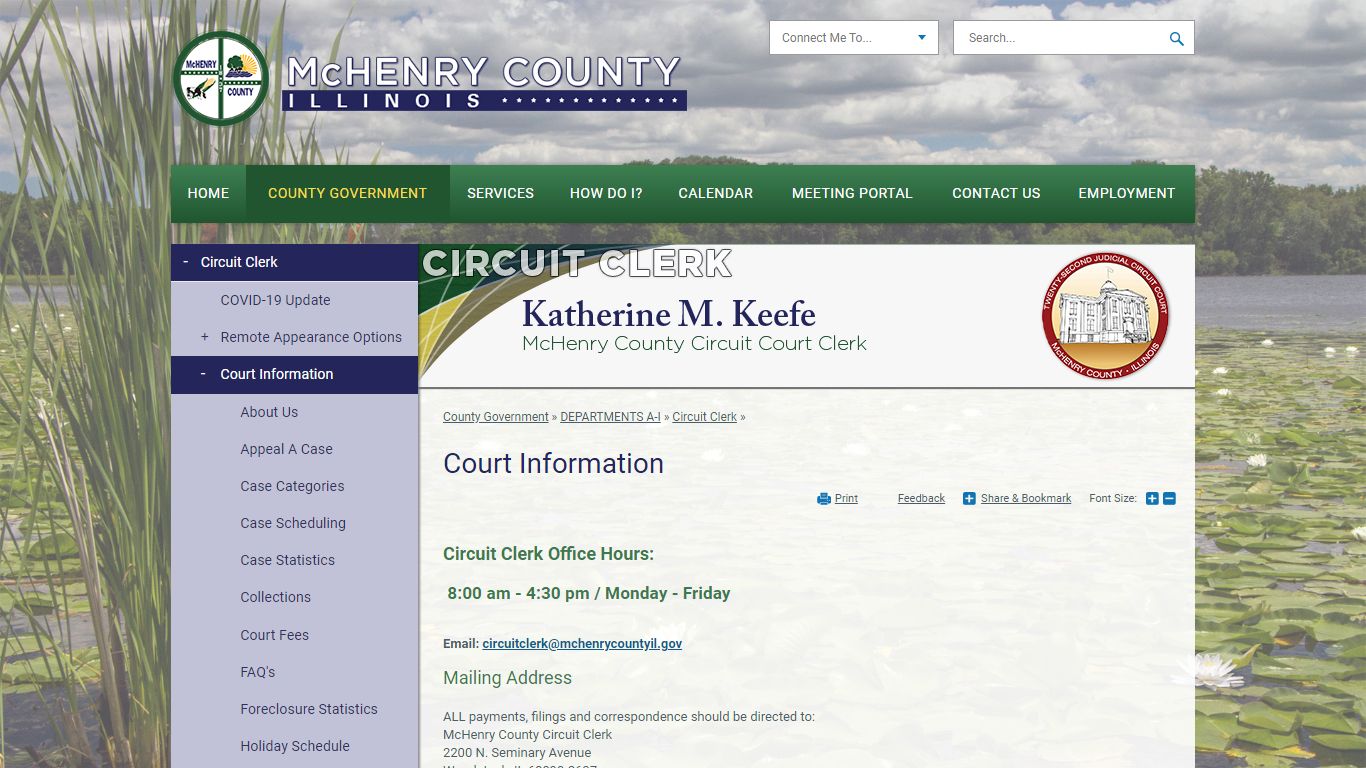Viewport: 1366px width, 768px height.
Task: Click the Share & Bookmark link
Action: coord(1026,499)
